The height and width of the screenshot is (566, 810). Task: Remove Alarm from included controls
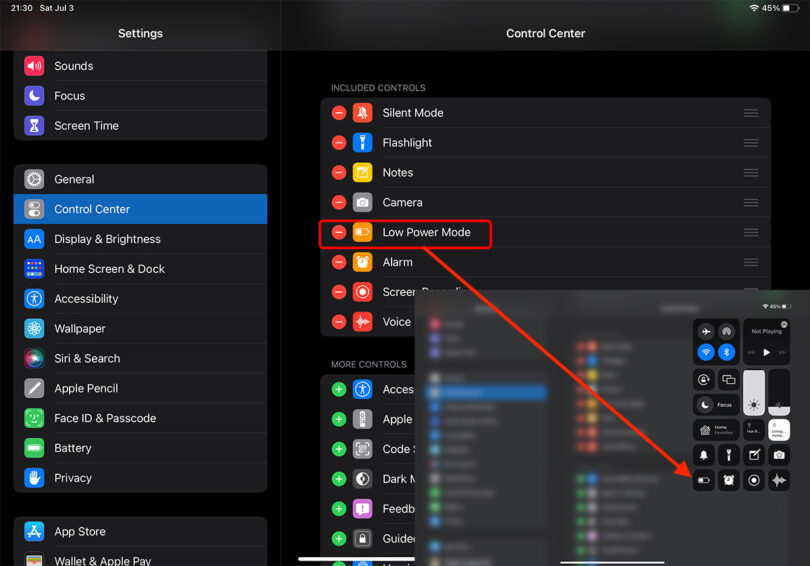[x=339, y=262]
